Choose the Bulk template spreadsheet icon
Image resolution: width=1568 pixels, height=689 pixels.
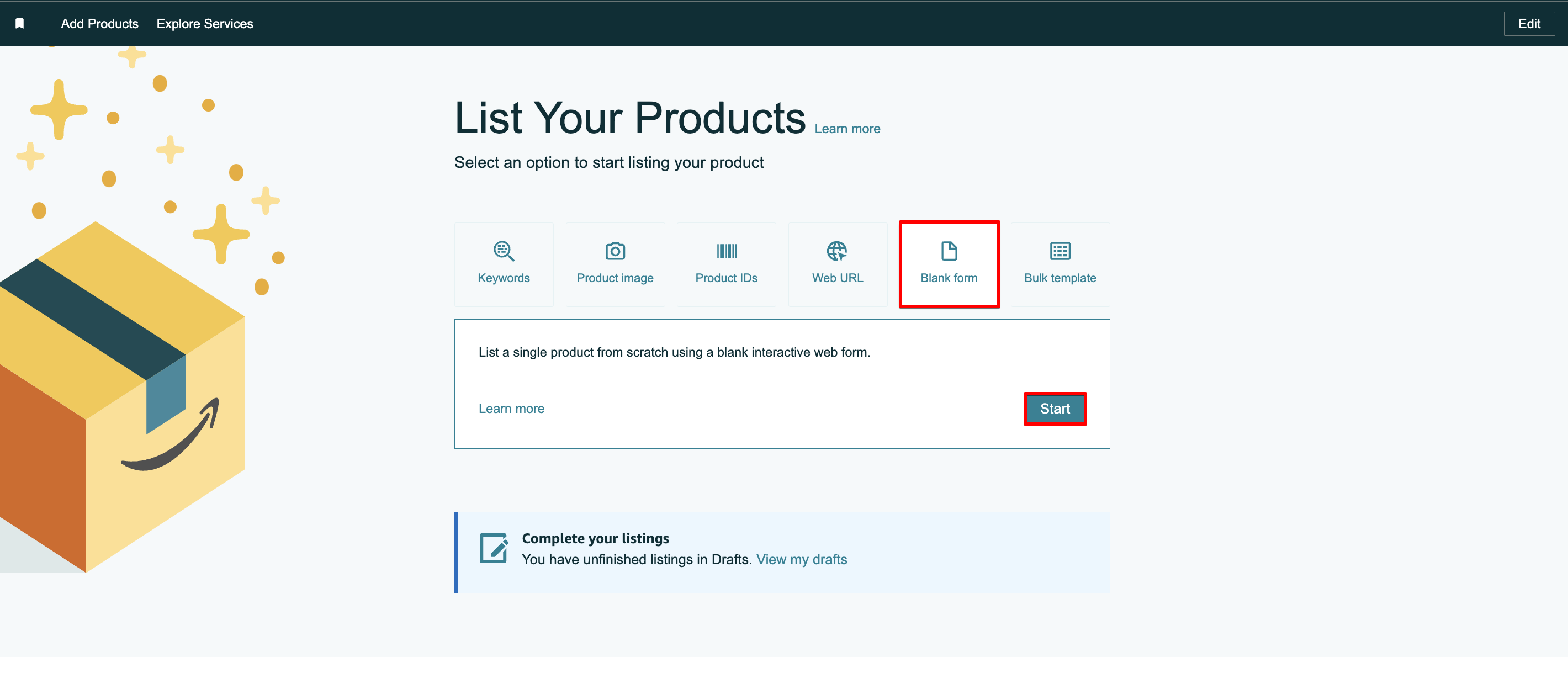(x=1060, y=251)
